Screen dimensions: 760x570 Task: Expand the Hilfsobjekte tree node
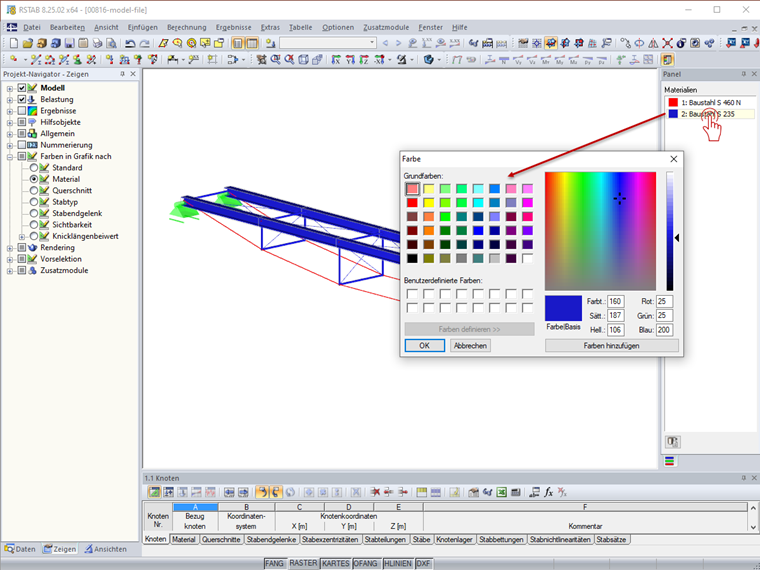pos(10,123)
